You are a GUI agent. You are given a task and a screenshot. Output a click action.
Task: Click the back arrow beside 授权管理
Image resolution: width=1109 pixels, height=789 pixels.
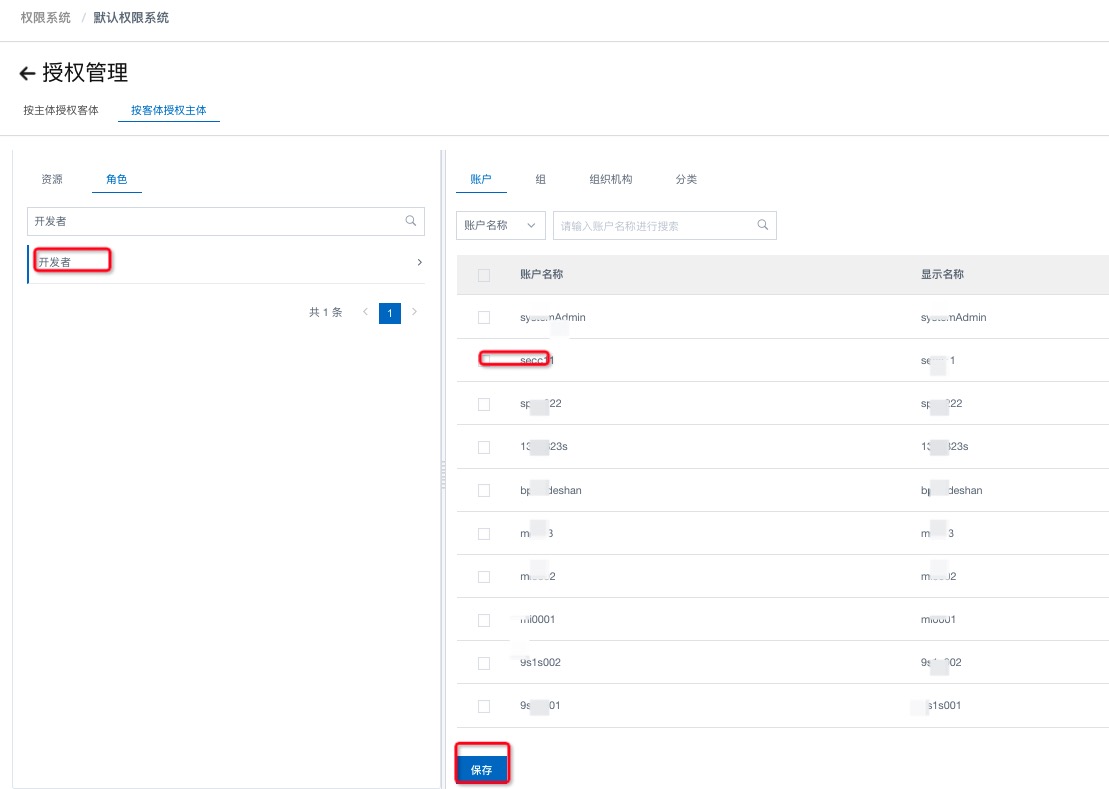click(x=27, y=74)
